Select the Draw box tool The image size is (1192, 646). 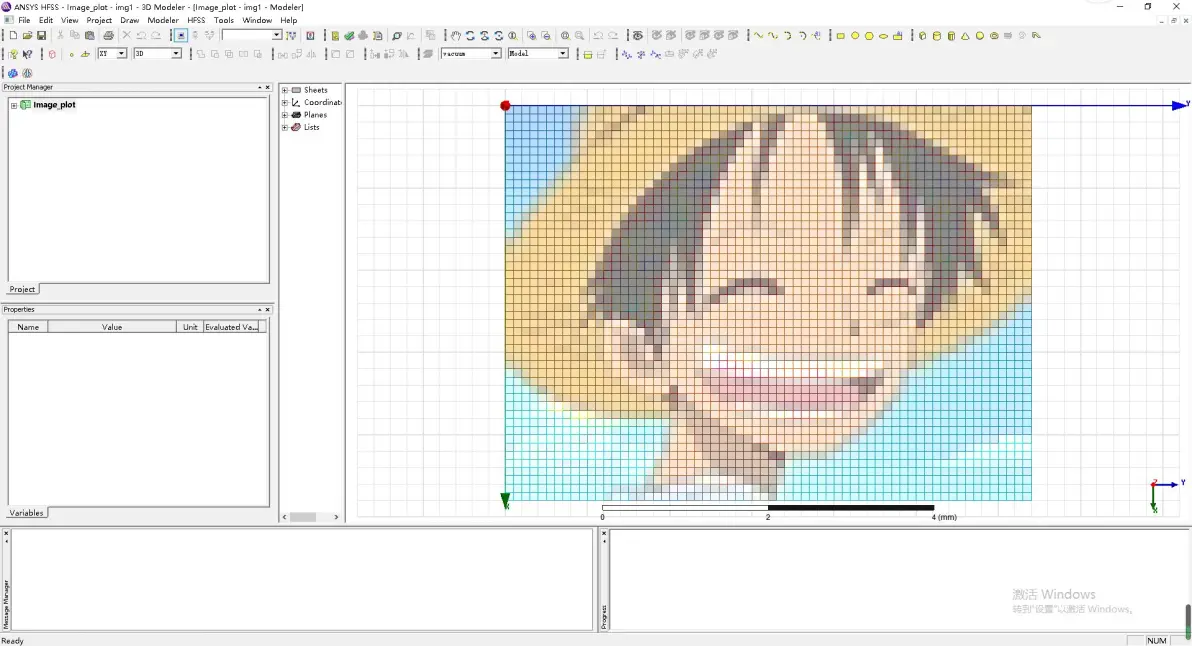pyautogui.click(x=922, y=36)
